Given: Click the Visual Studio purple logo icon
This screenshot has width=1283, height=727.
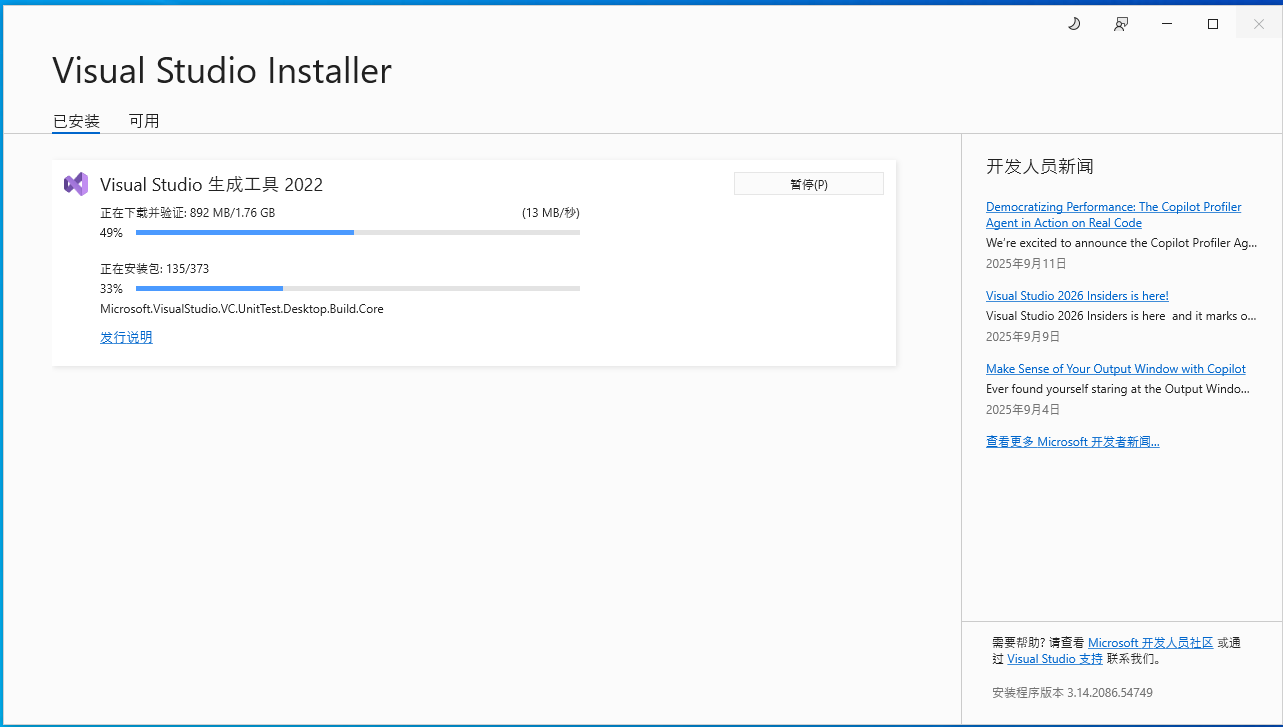Looking at the screenshot, I should [76, 184].
